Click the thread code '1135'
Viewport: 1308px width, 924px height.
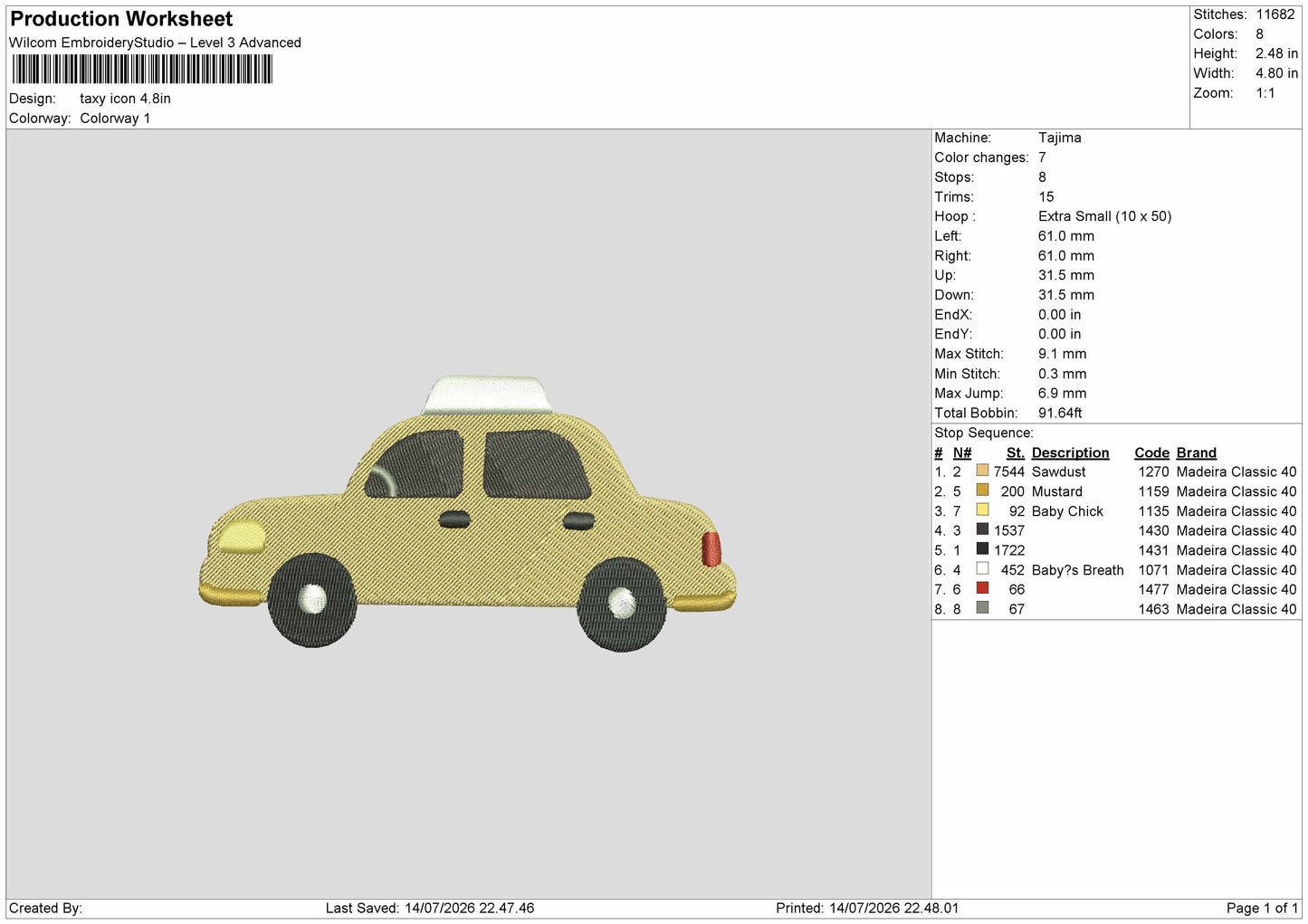tap(1154, 511)
